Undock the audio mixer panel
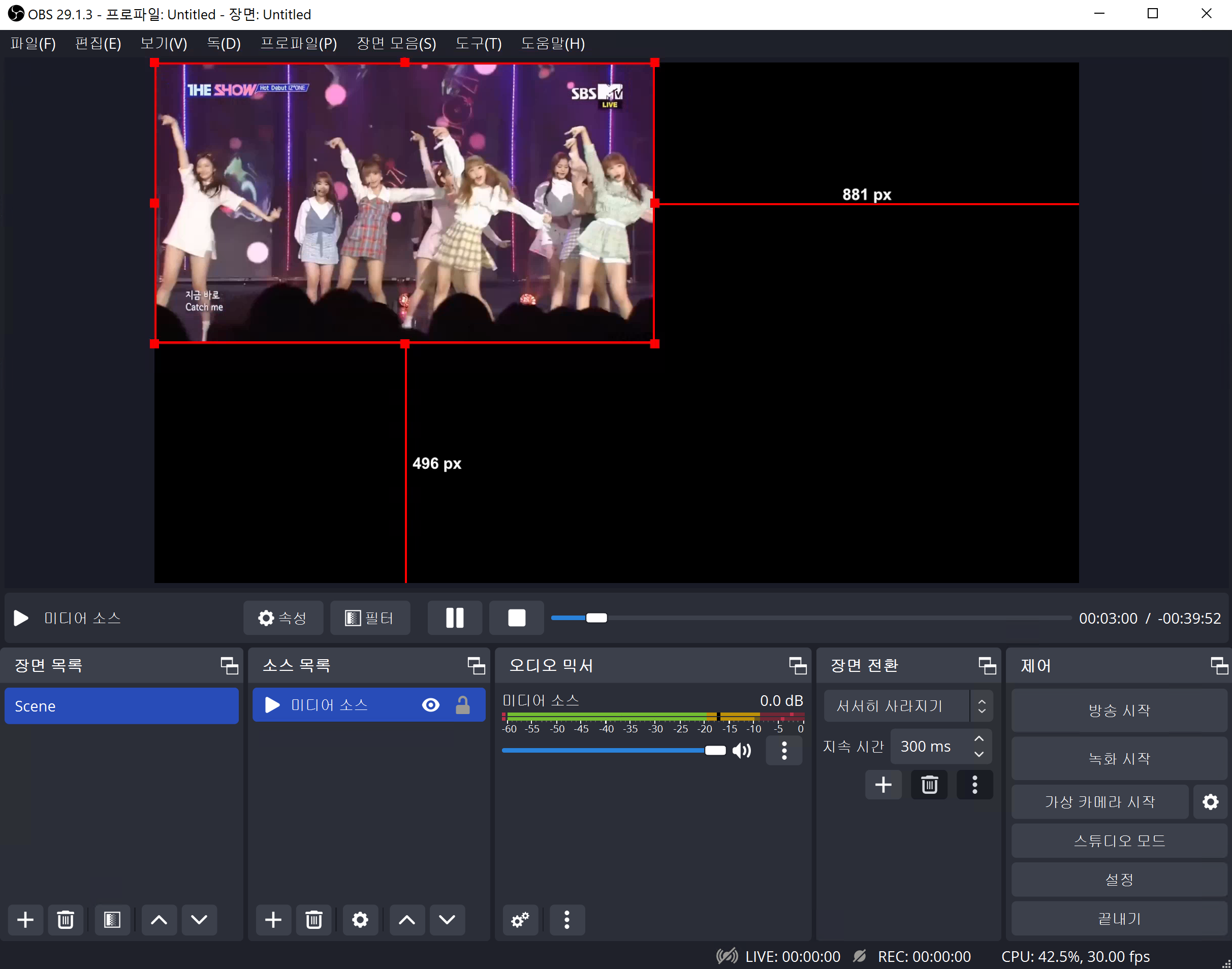 (797, 665)
